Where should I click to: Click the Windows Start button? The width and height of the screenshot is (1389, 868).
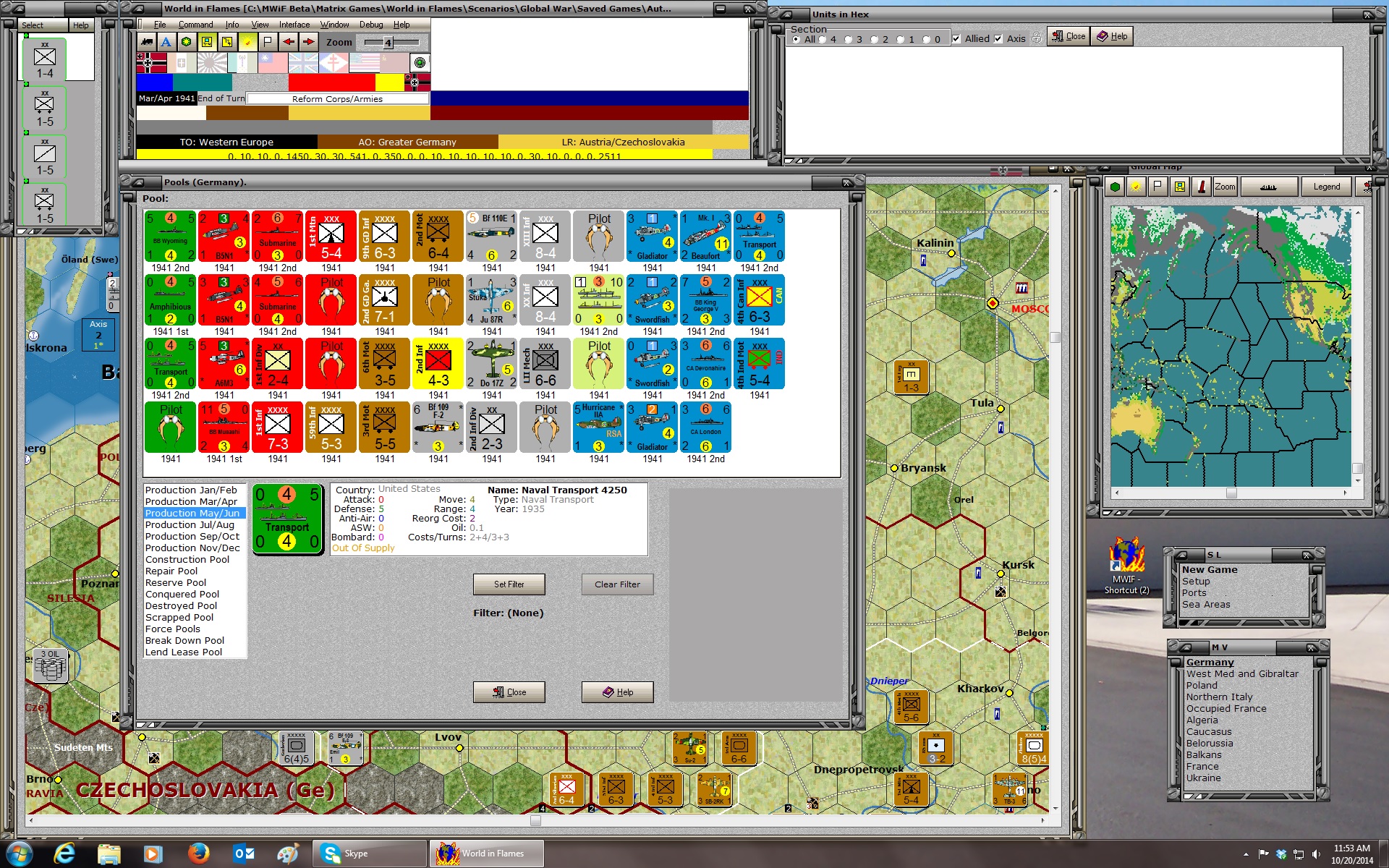pos(20,854)
